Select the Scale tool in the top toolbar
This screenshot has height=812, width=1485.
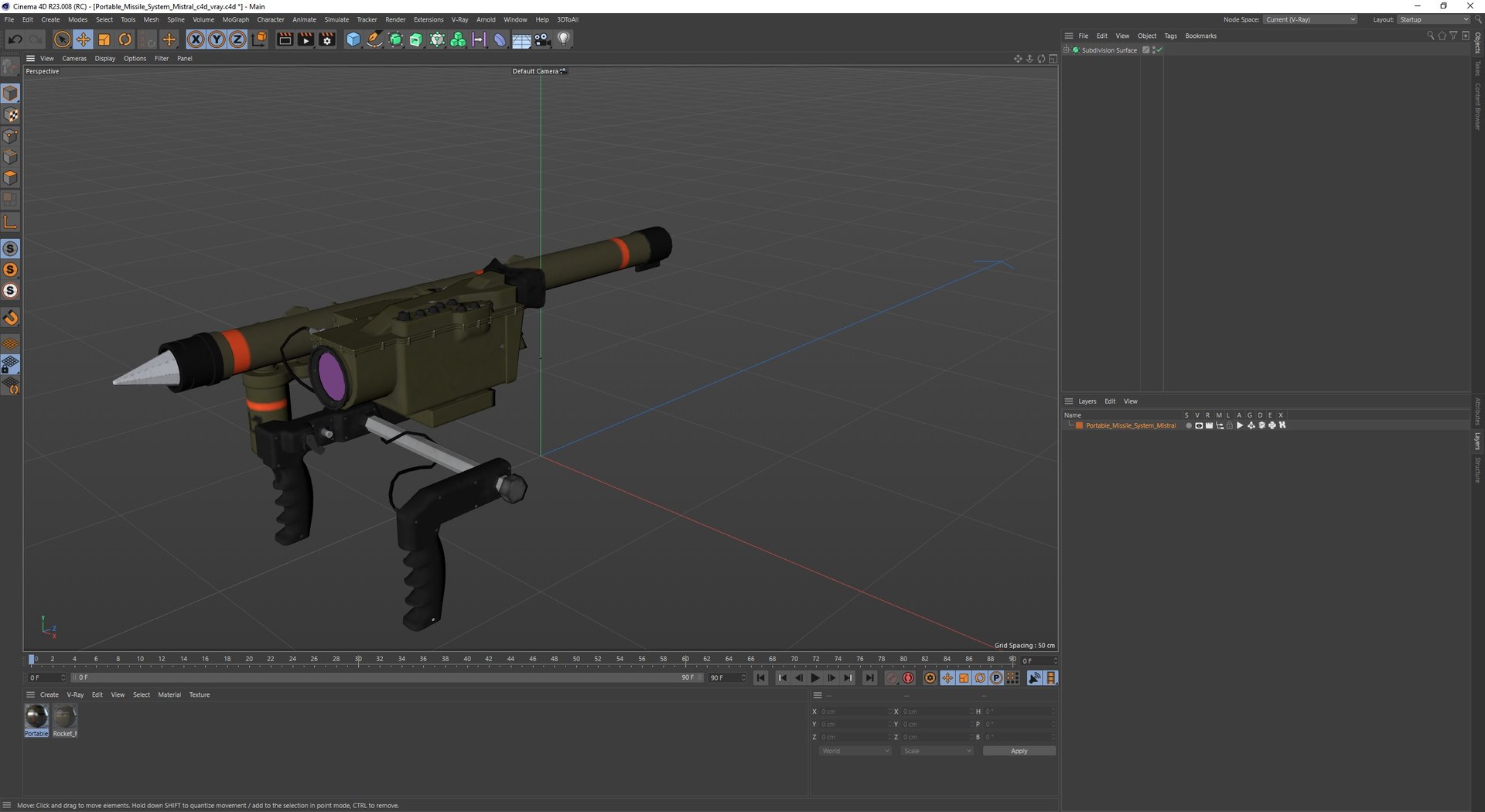(x=104, y=39)
